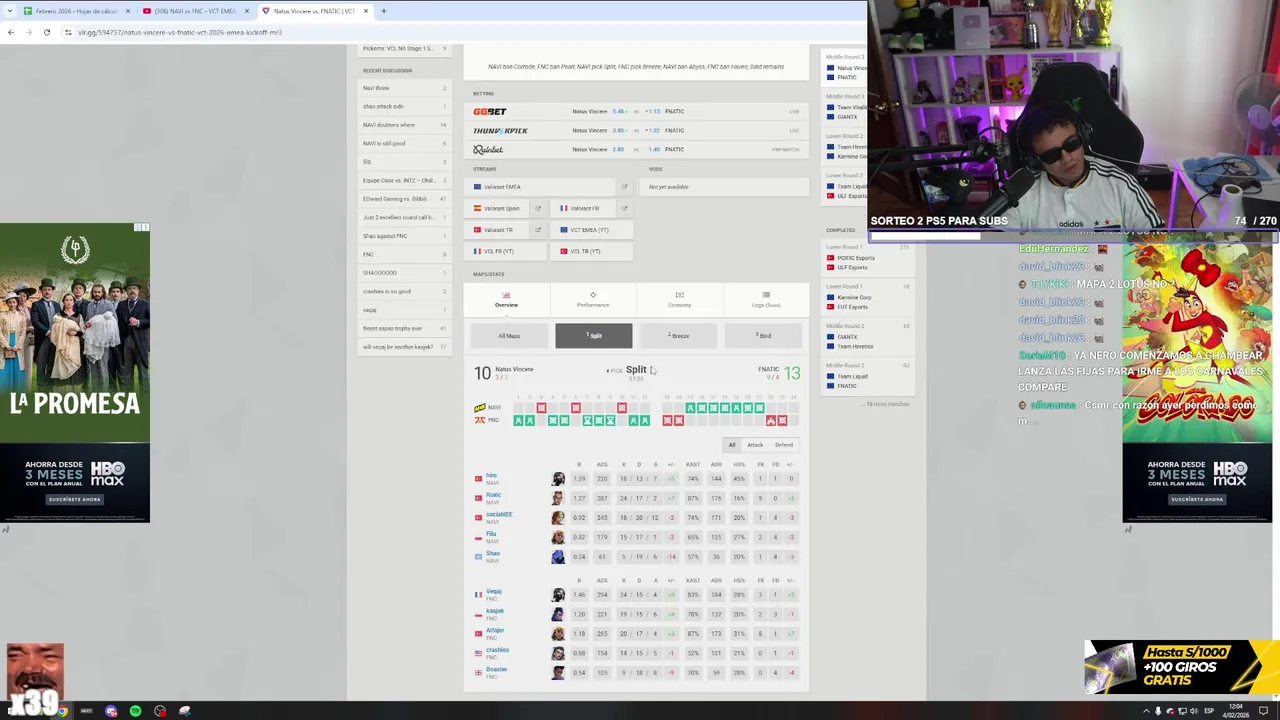Open player kaajak's profile link
The height and width of the screenshot is (720, 1280).
(x=494, y=613)
